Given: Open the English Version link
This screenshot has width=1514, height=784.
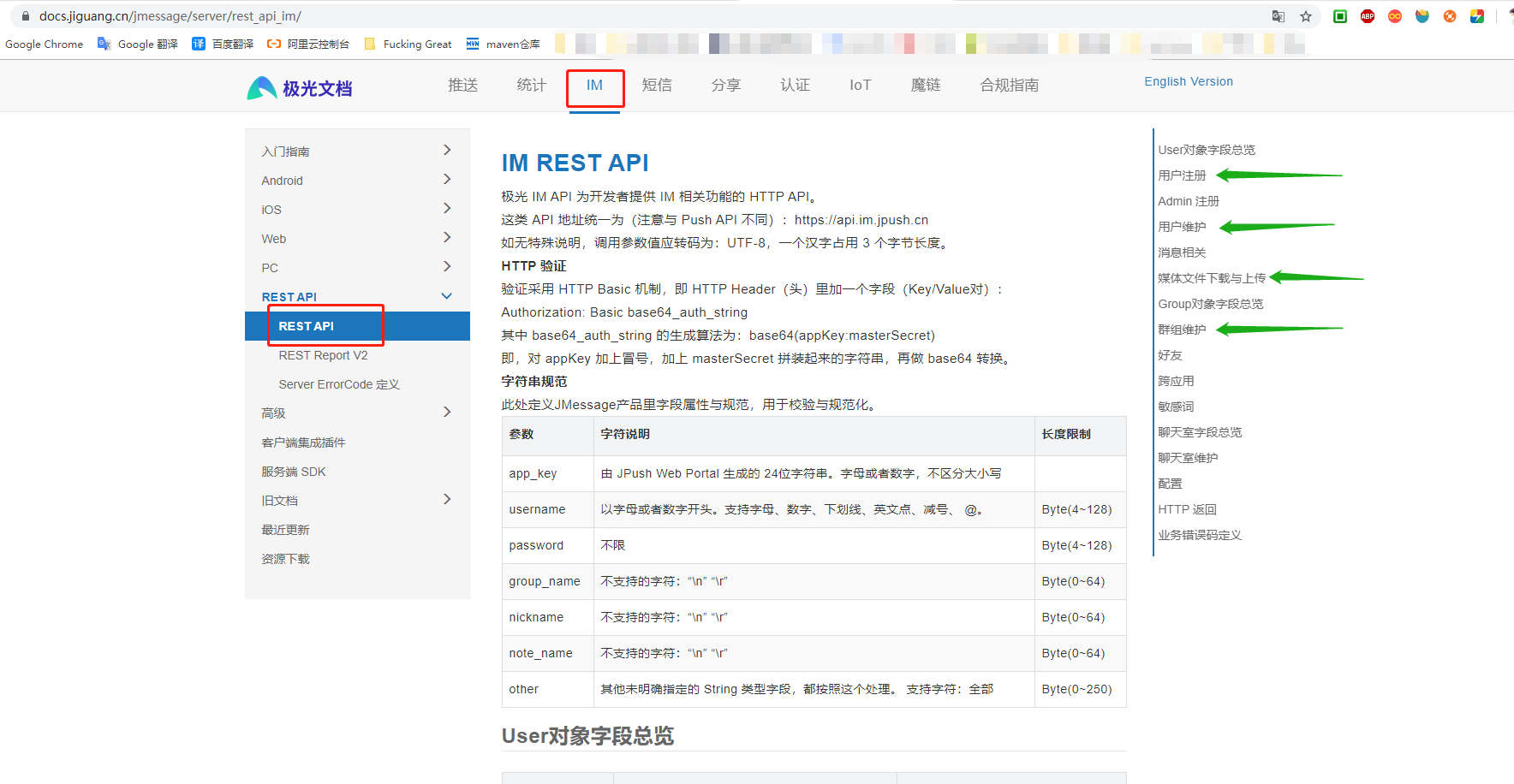Looking at the screenshot, I should (1189, 81).
